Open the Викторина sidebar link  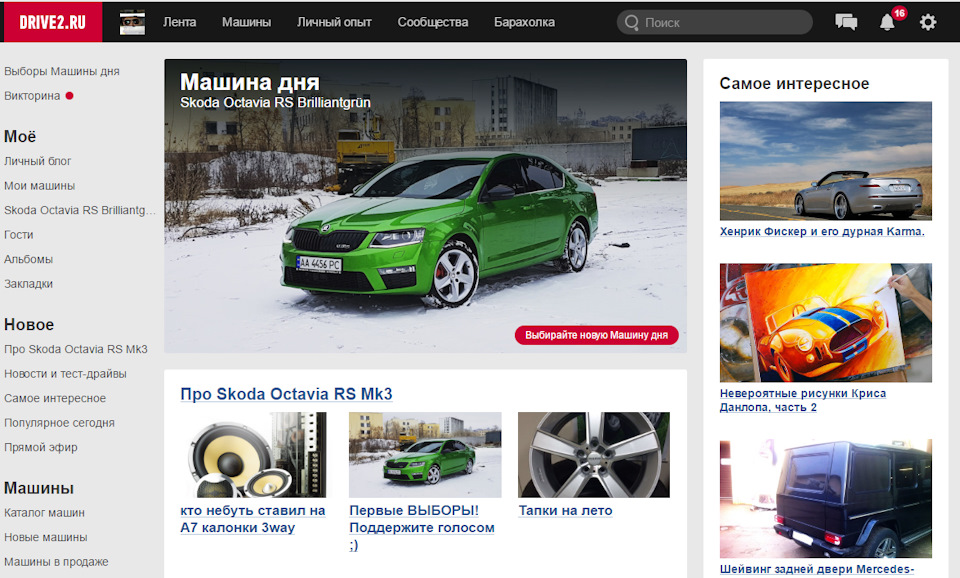click(x=32, y=96)
